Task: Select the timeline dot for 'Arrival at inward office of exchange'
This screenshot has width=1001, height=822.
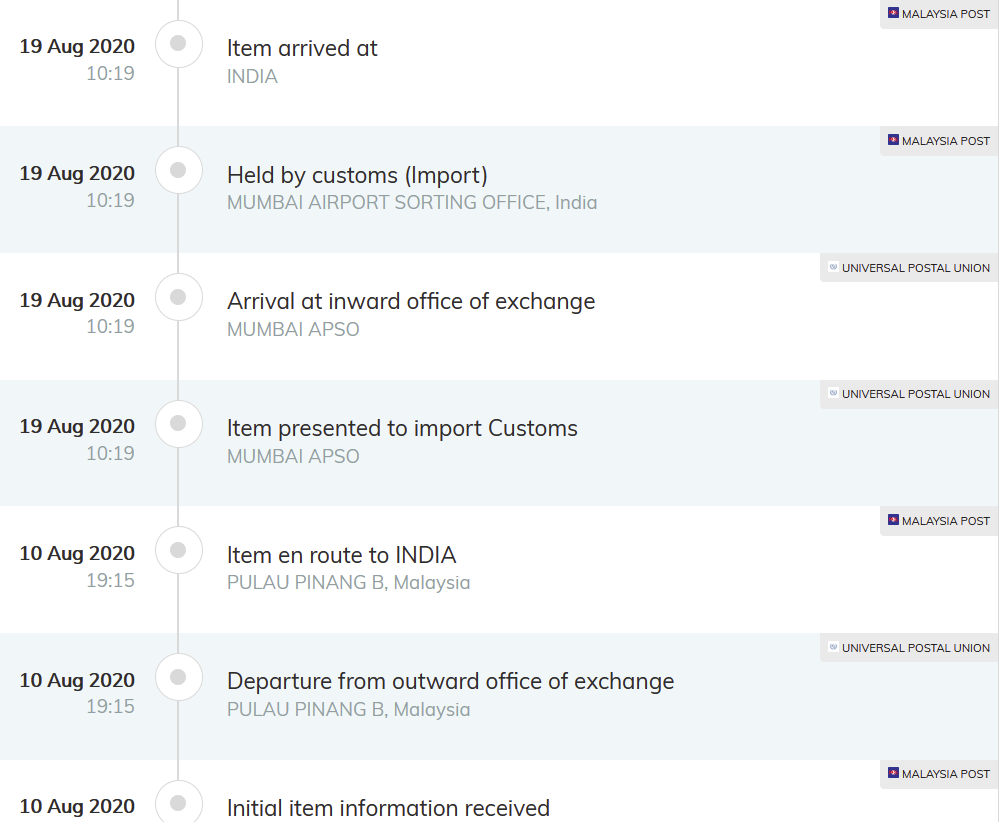Action: click(179, 297)
